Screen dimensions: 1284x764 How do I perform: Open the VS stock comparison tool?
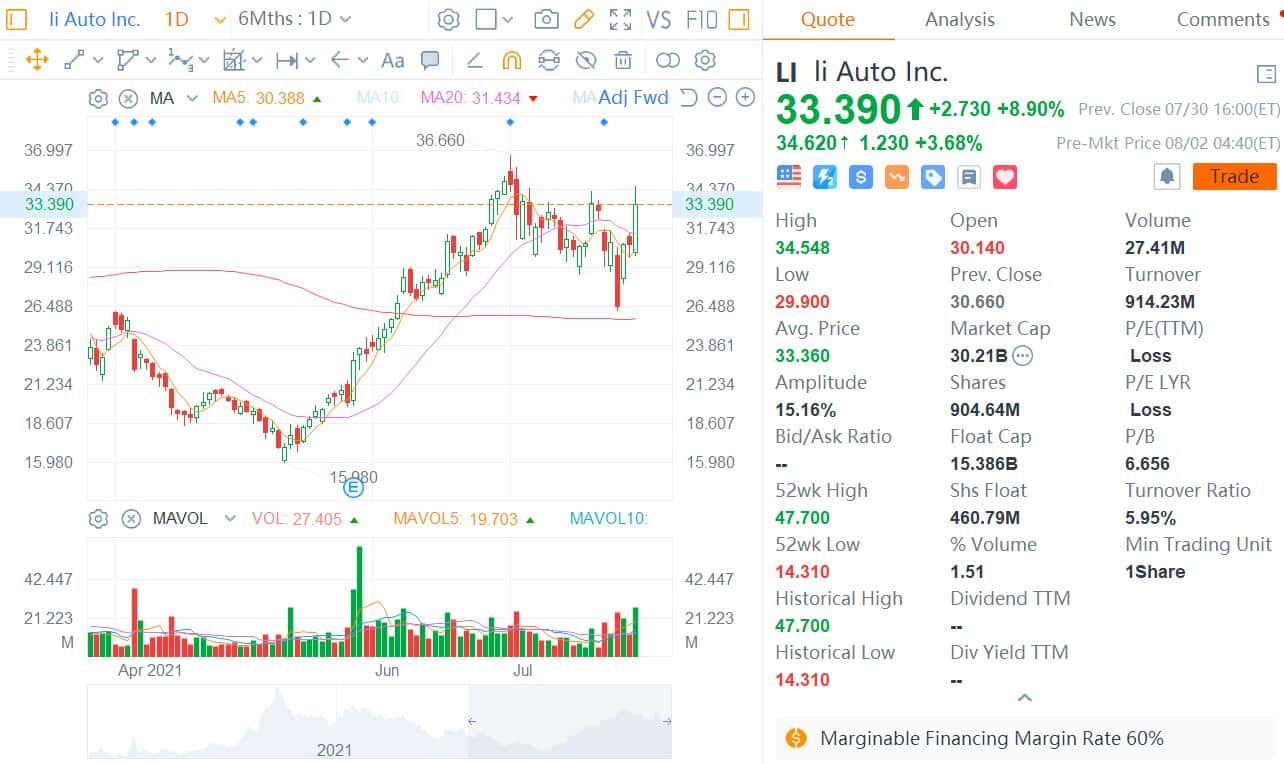(659, 19)
